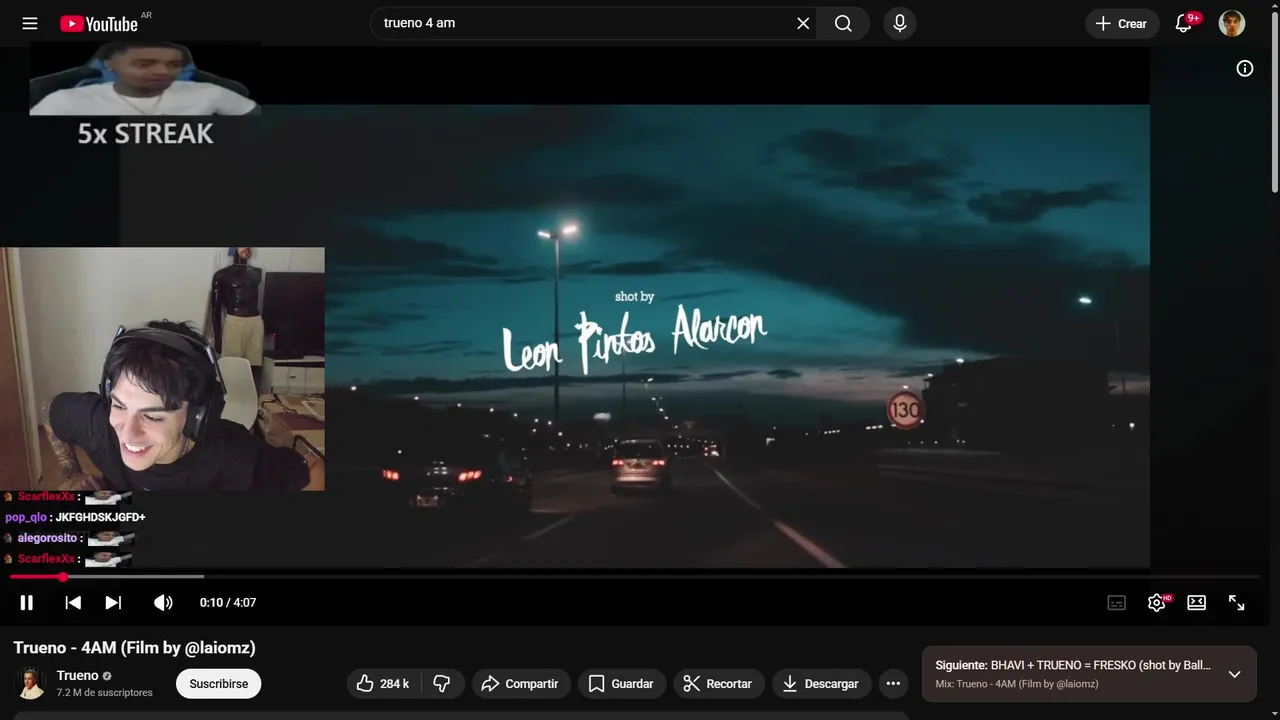Open Trueno channel name link
This screenshot has width=1280, height=720.
78,676
